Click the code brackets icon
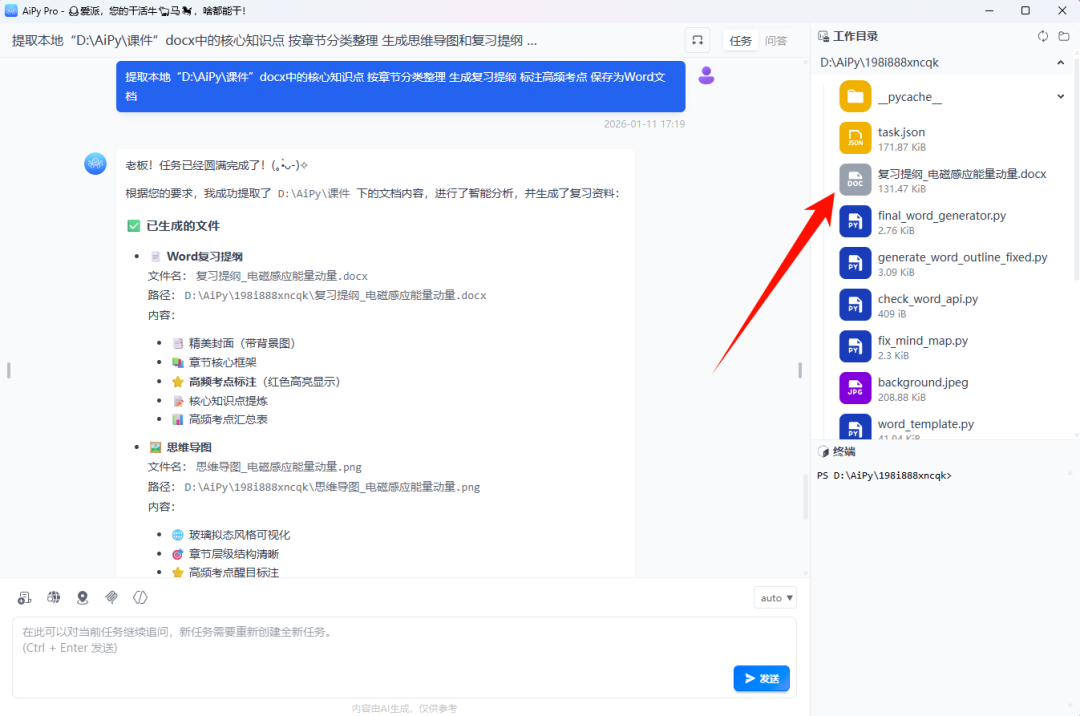This screenshot has height=716, width=1080. (141, 598)
